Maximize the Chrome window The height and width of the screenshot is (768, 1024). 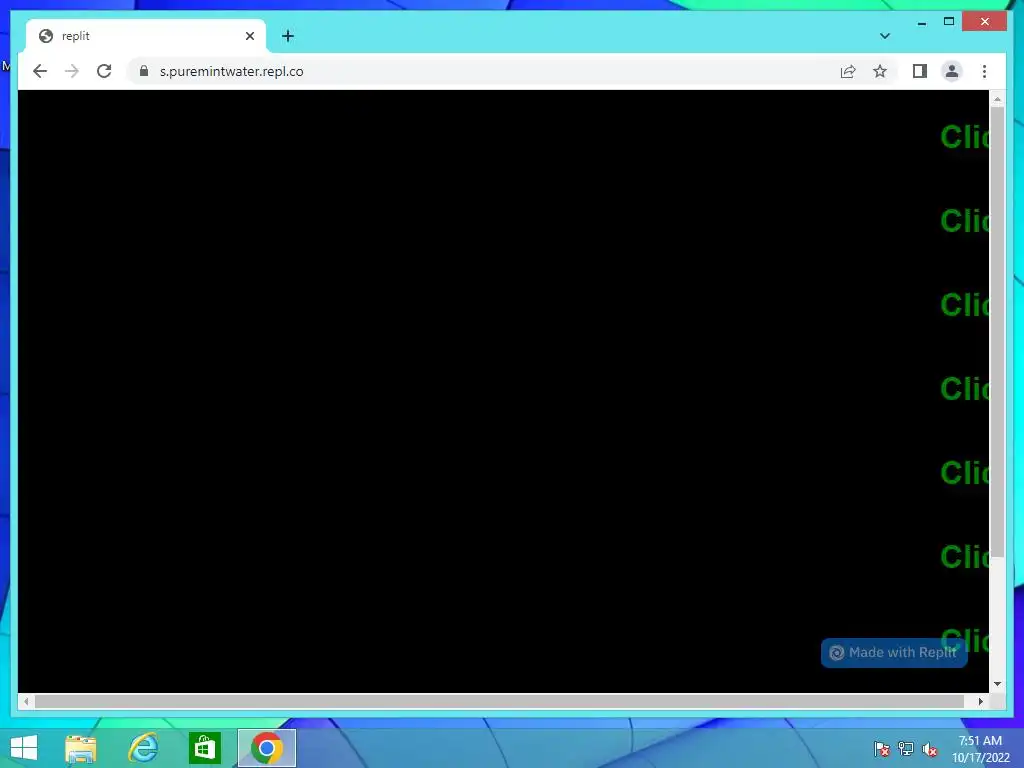tap(949, 22)
